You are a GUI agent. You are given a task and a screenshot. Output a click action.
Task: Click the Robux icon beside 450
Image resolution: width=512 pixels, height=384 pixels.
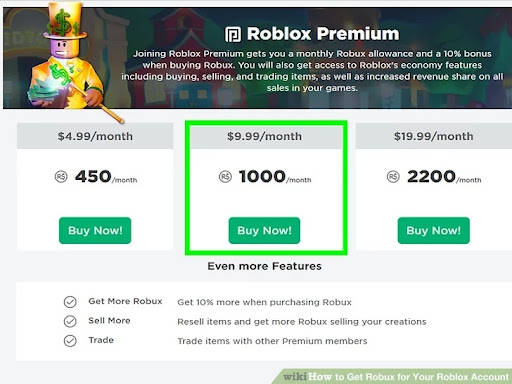pyautogui.click(x=61, y=177)
